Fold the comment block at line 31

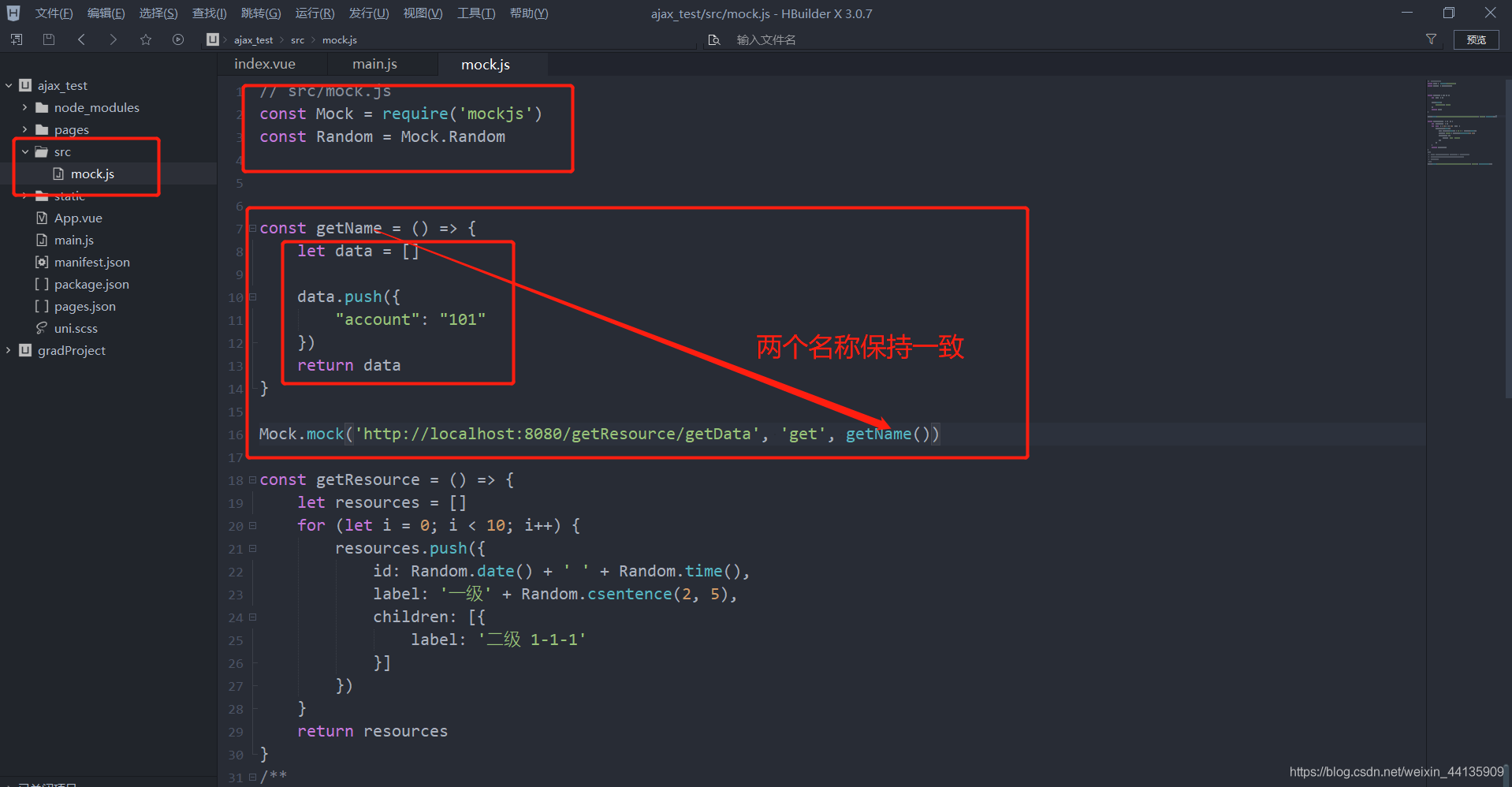(253, 777)
